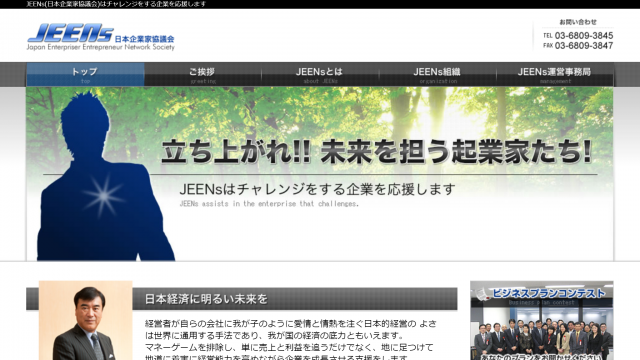Click the 日本企業家協議会 text beside logo
640x360 pixels.
(x=144, y=39)
